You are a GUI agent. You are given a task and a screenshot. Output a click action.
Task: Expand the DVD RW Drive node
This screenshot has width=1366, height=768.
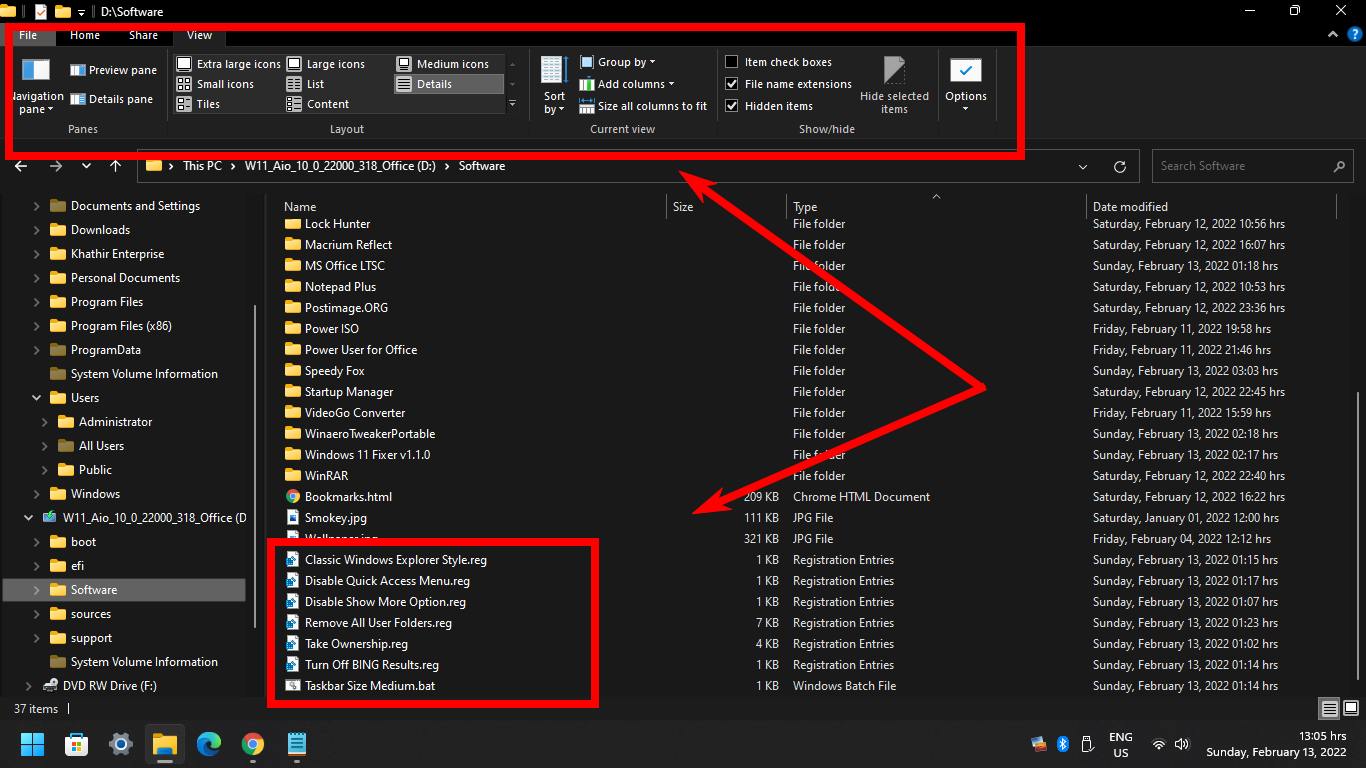tap(27, 686)
